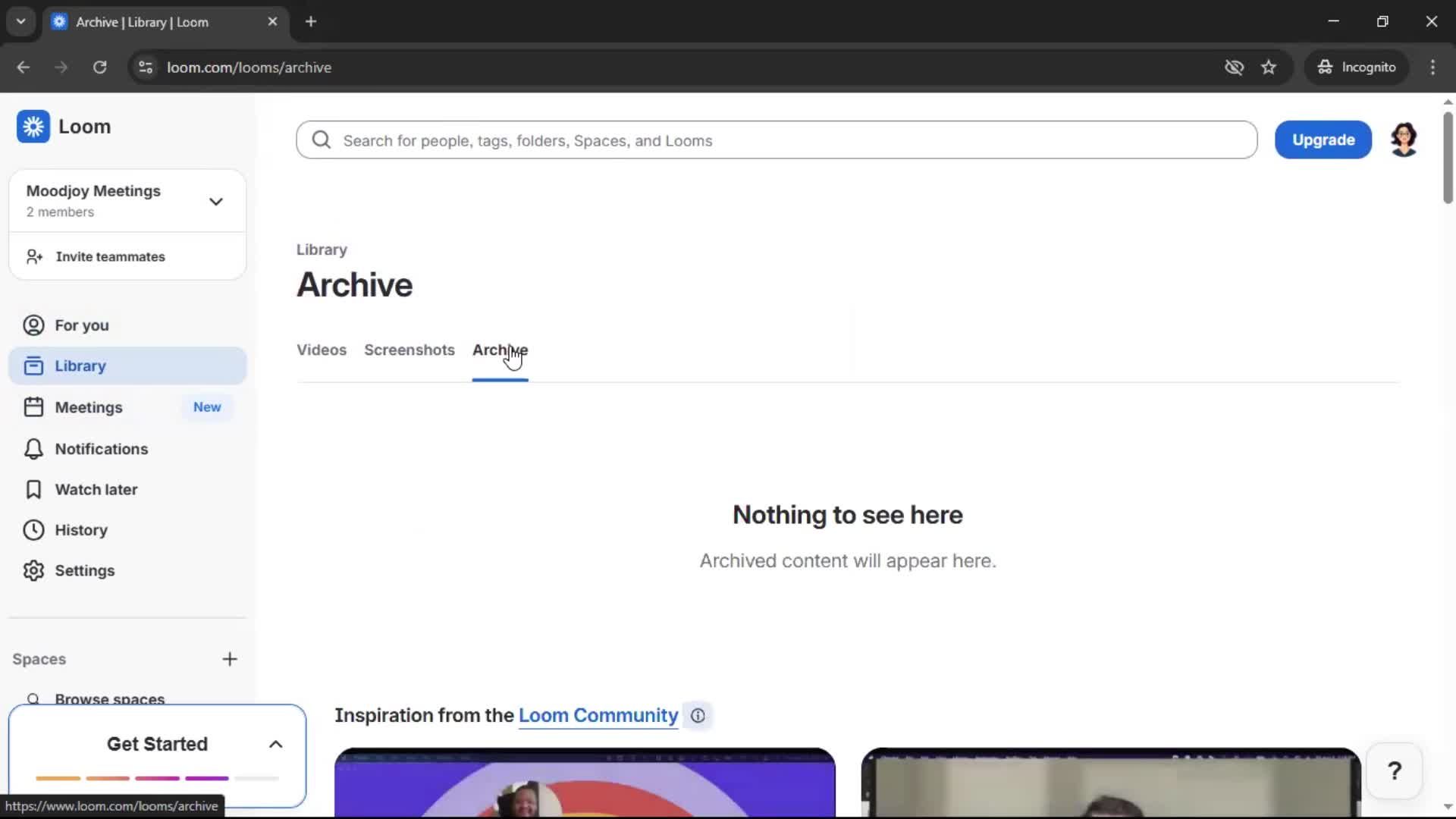Expand the Moodjoy Meetings workspace chevron
Screen dimensions: 1456x819
click(216, 201)
